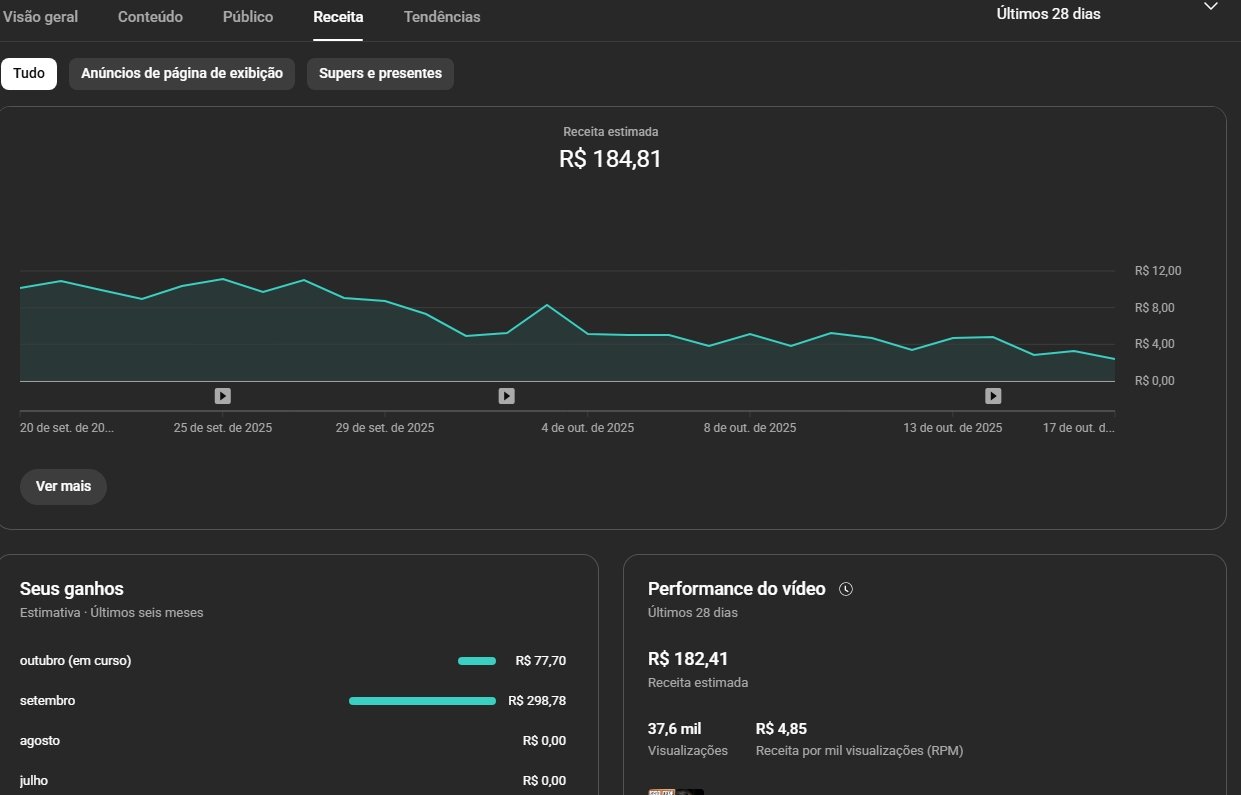Switch to the Visão geral tab
1241x795 pixels.
pyautogui.click(x=41, y=17)
